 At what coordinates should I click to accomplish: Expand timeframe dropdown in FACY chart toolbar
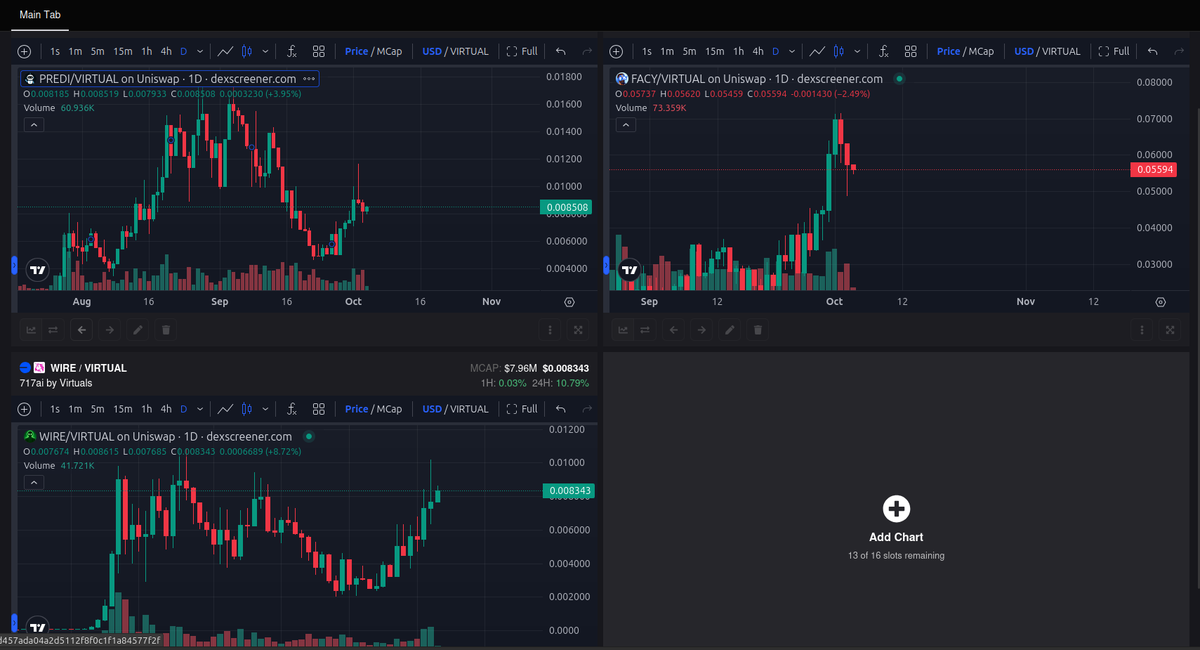[792, 51]
